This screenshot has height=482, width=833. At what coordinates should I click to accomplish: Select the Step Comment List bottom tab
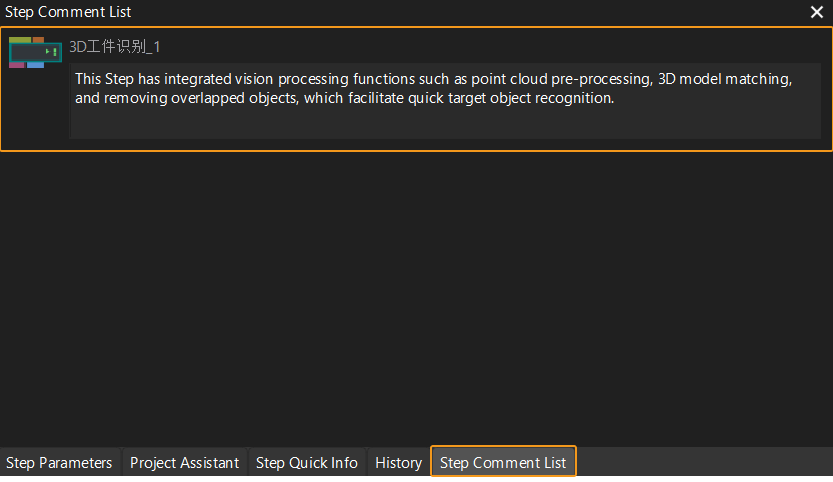(x=503, y=463)
